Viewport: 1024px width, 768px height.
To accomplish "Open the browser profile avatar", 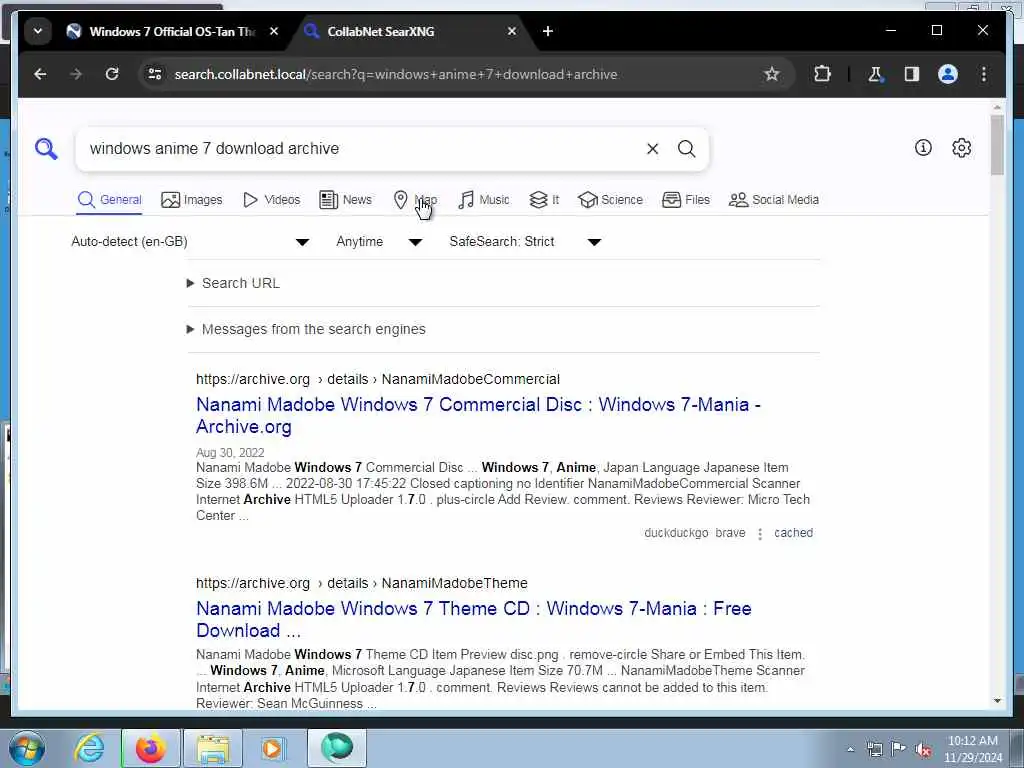I will [x=948, y=74].
